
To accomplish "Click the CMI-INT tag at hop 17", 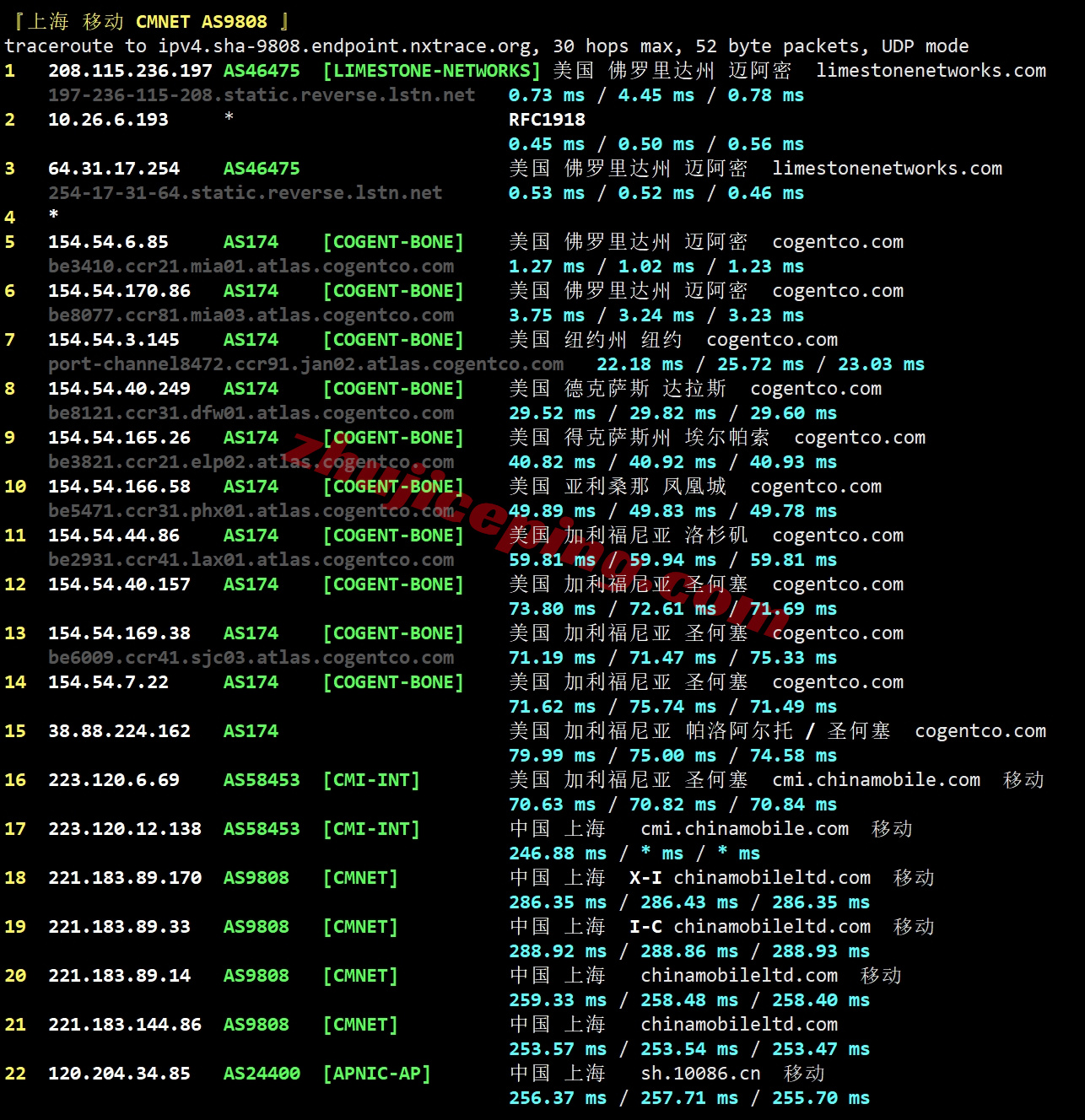I will pyautogui.click(x=371, y=829).
